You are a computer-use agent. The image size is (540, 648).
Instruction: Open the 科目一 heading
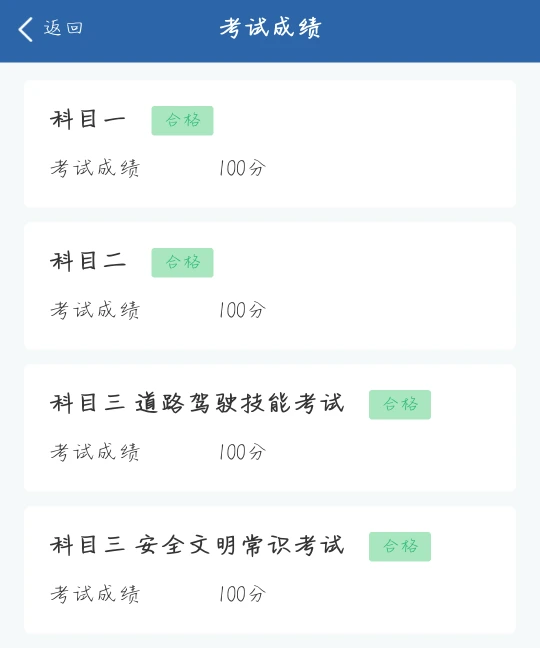88,119
